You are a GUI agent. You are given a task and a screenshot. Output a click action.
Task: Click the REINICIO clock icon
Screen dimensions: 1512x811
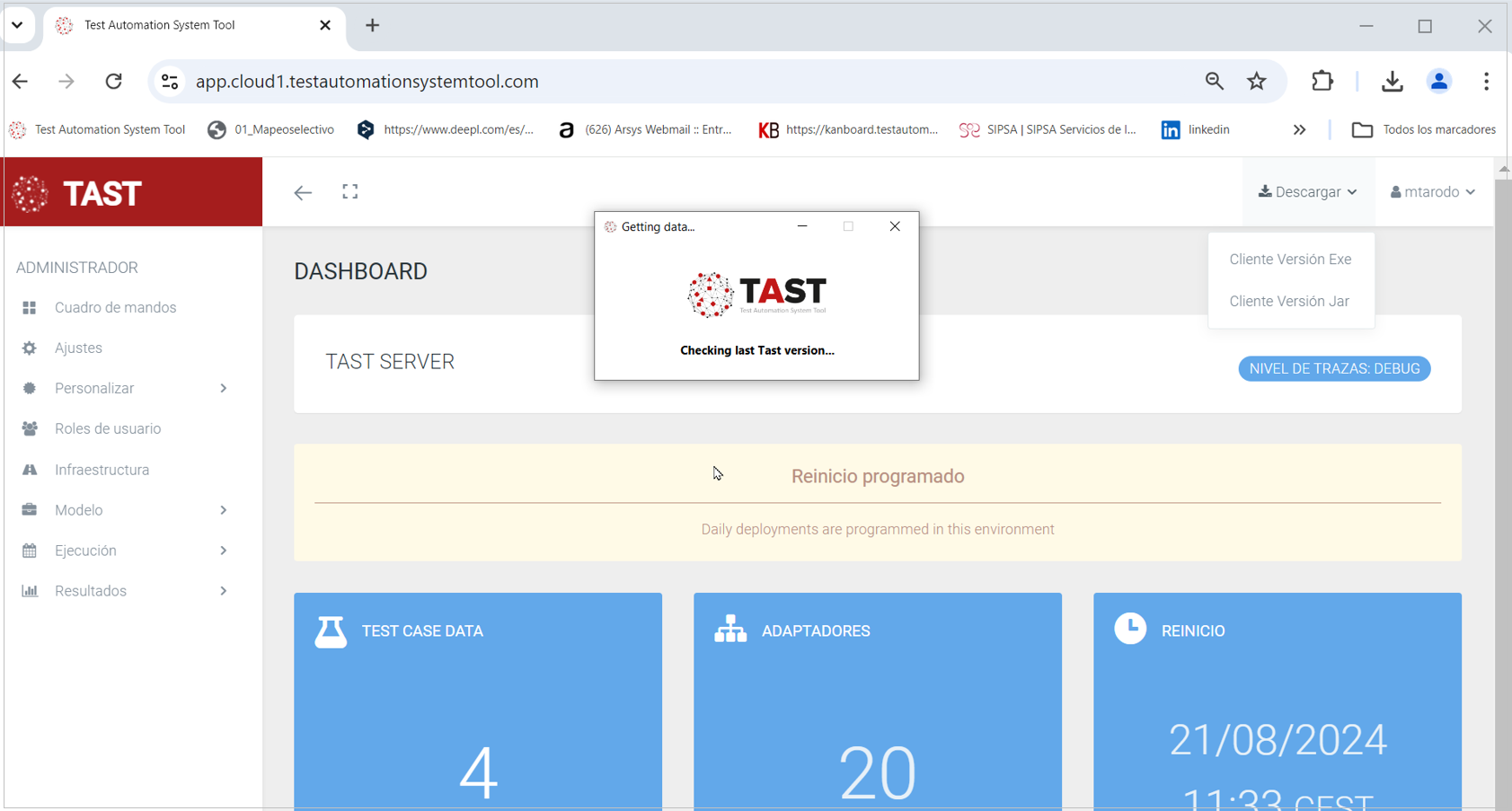click(1130, 629)
